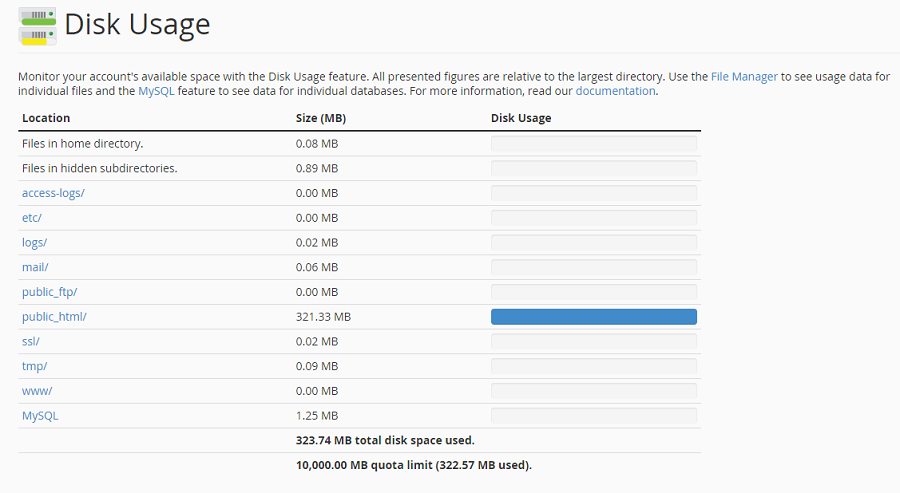Open MySQL row link in table

point(40,416)
